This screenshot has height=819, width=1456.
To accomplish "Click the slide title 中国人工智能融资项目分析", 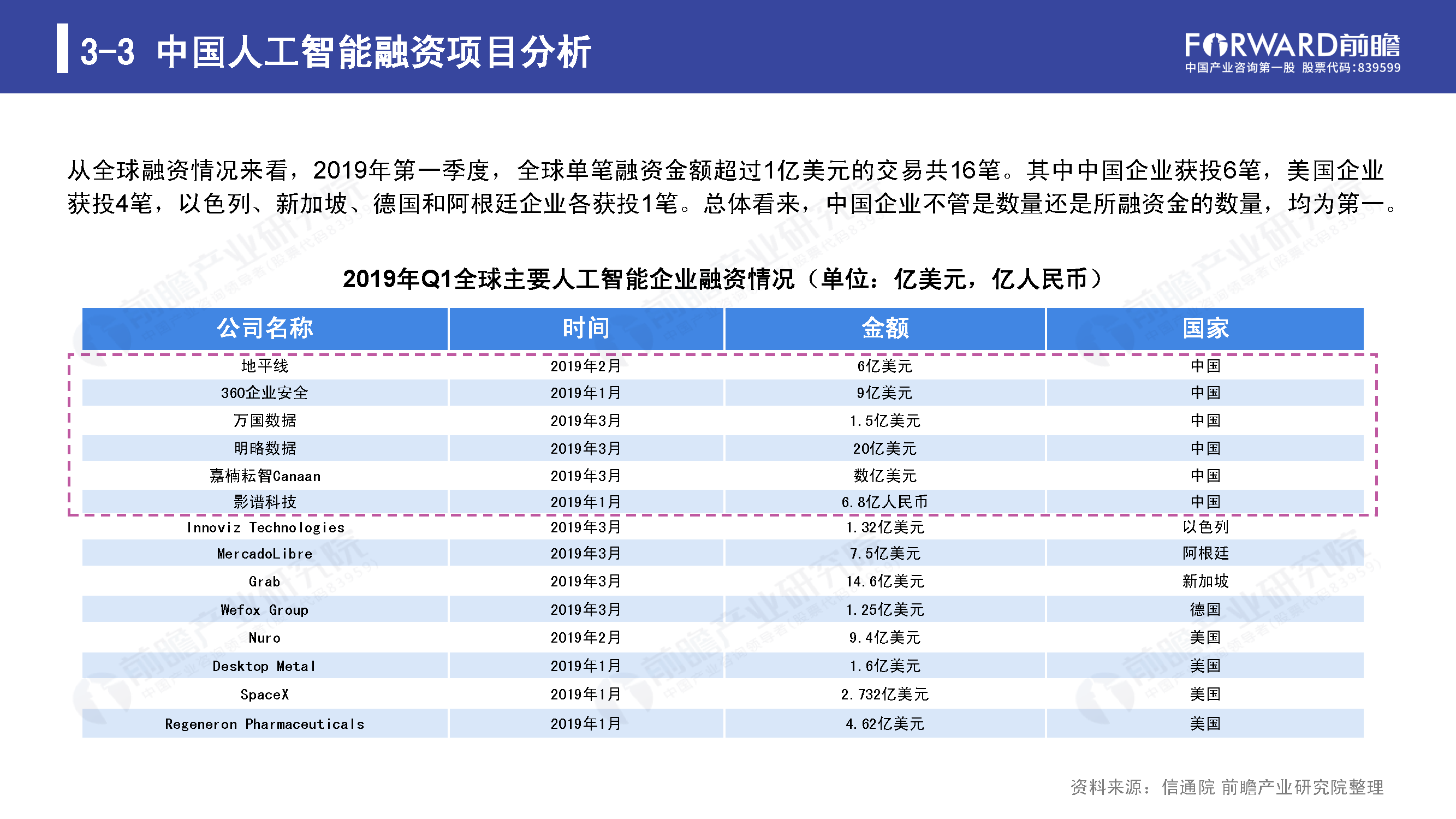I will pyautogui.click(x=373, y=52).
